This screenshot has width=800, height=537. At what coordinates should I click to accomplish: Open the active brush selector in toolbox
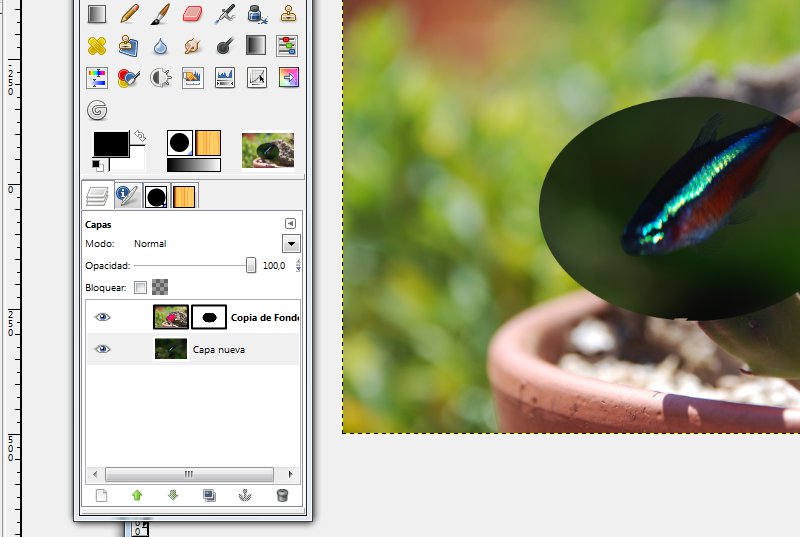pos(180,143)
